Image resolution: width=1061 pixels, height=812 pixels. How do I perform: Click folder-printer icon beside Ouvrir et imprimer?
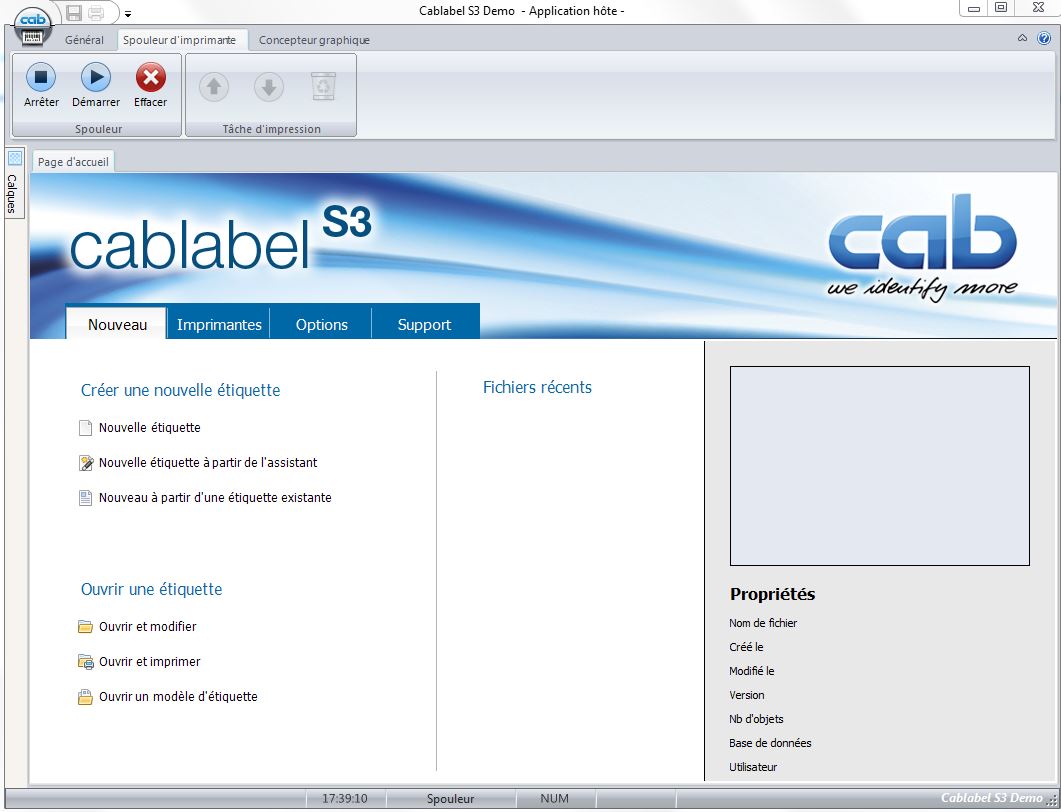tap(86, 662)
